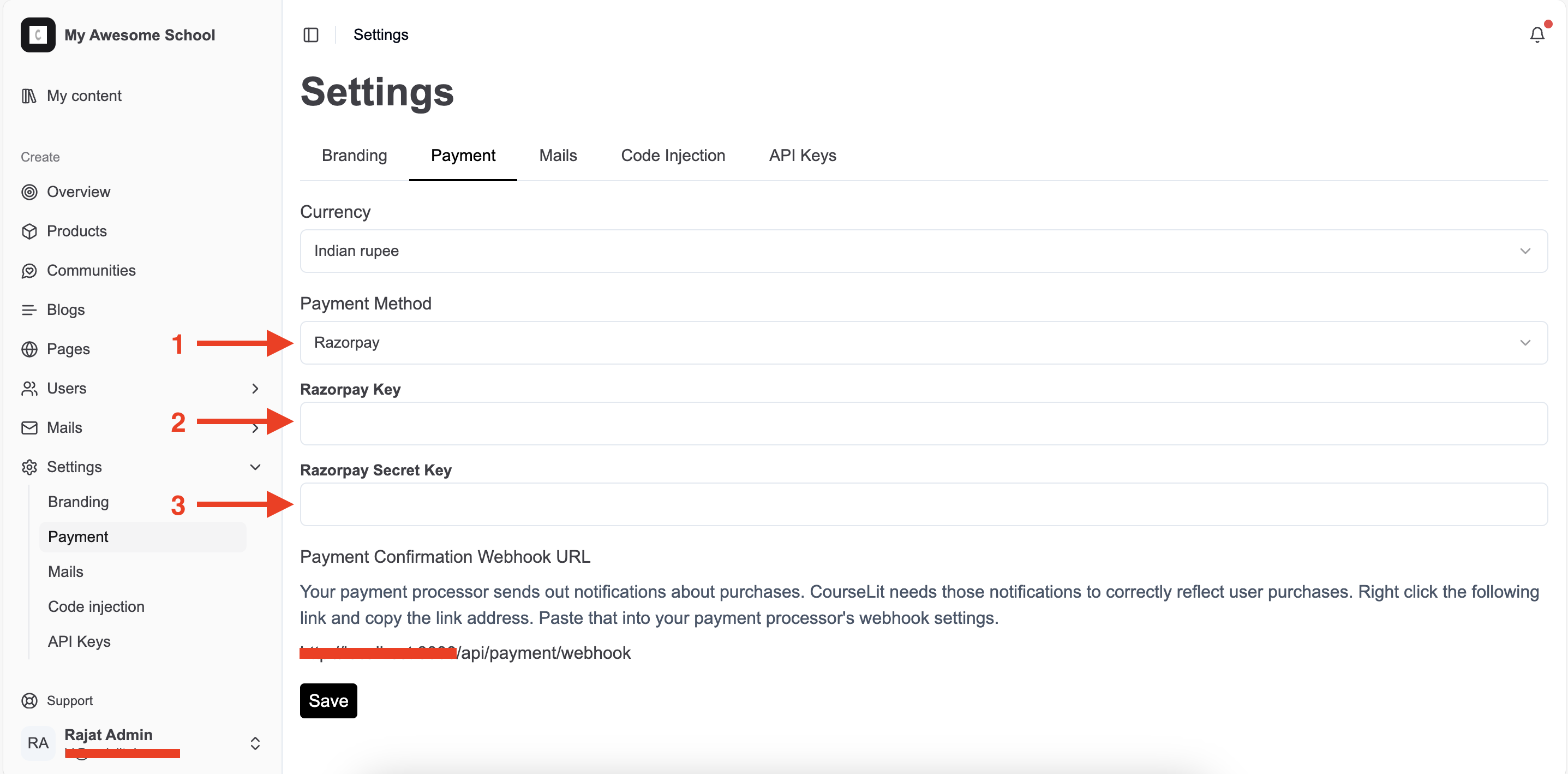Click the Communities sidebar icon
The image size is (1568, 774).
click(30, 270)
